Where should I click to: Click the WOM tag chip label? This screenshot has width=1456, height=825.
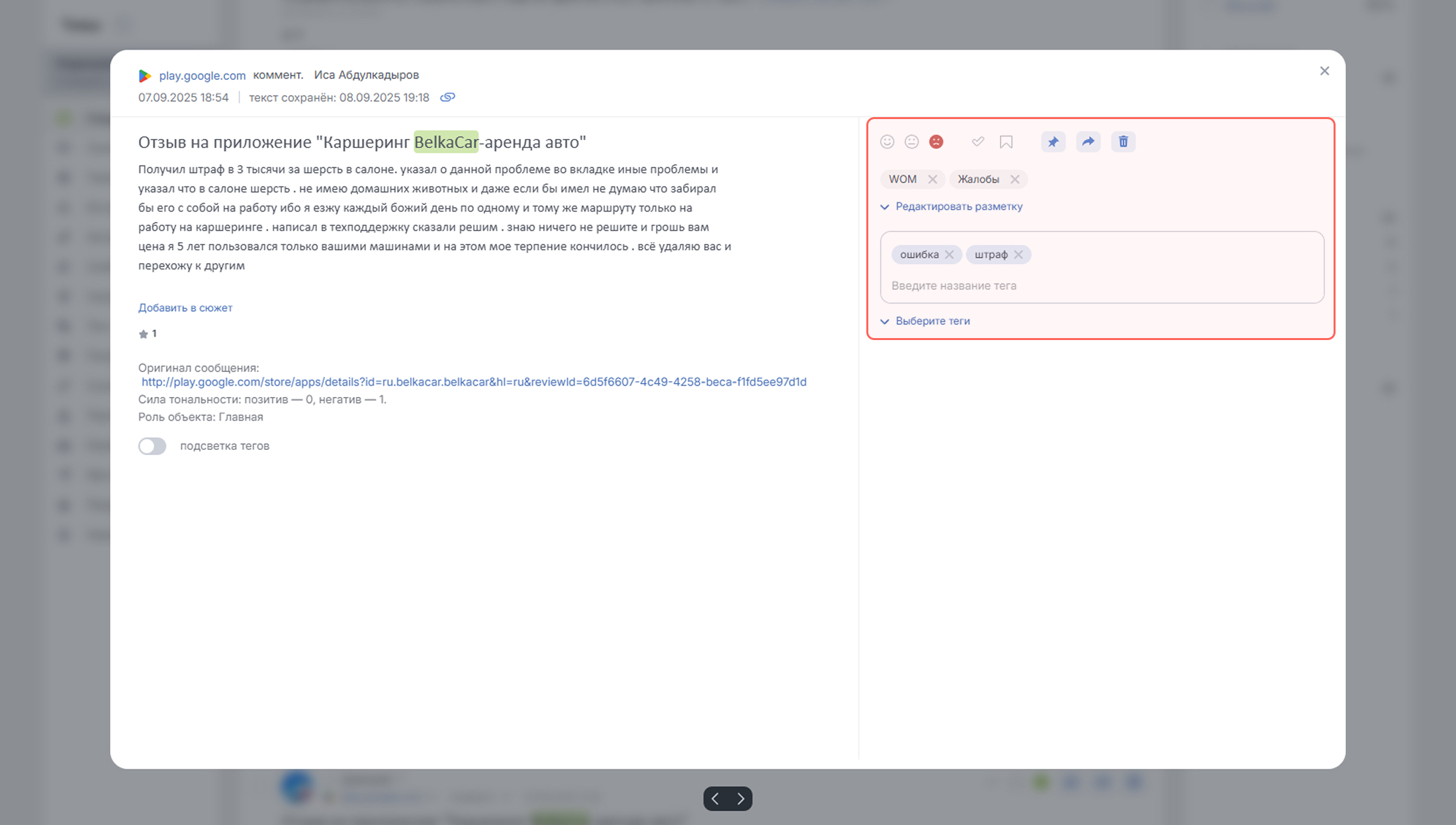click(x=903, y=179)
